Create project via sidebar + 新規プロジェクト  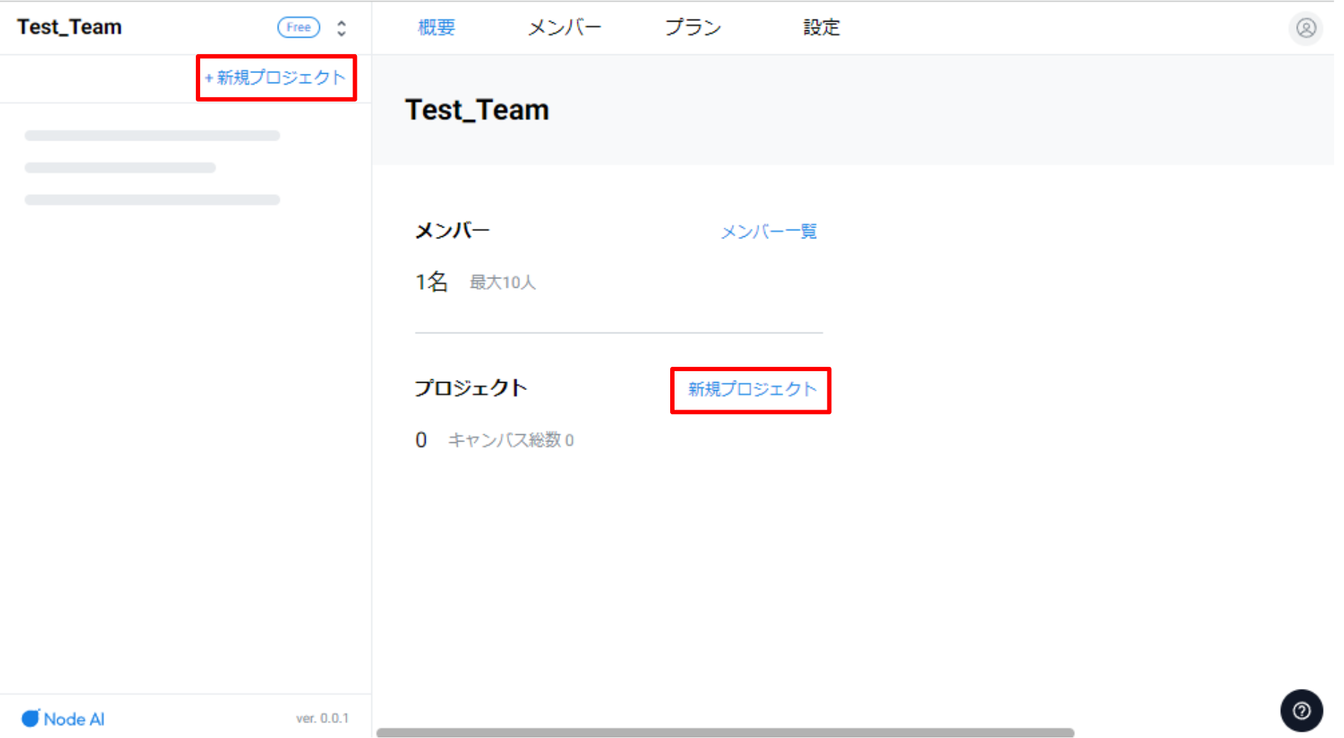(275, 78)
